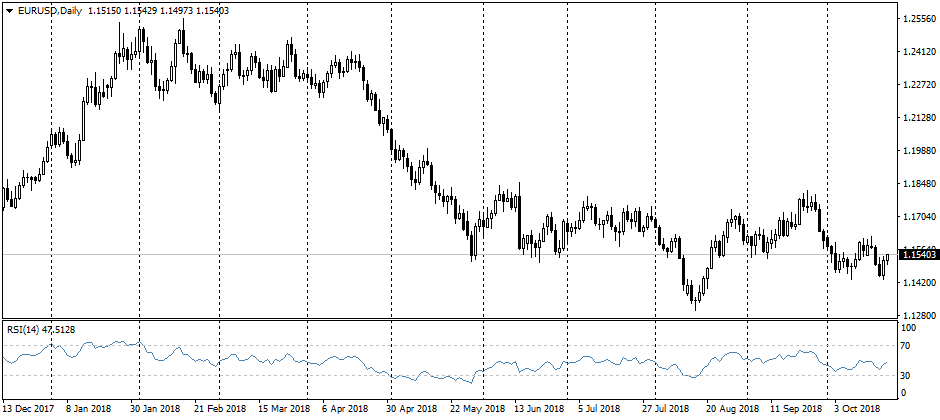Image resolution: width=940 pixels, height=420 pixels.
Task: Click the highlighted current price tag 1.15403
Action: [x=917, y=256]
